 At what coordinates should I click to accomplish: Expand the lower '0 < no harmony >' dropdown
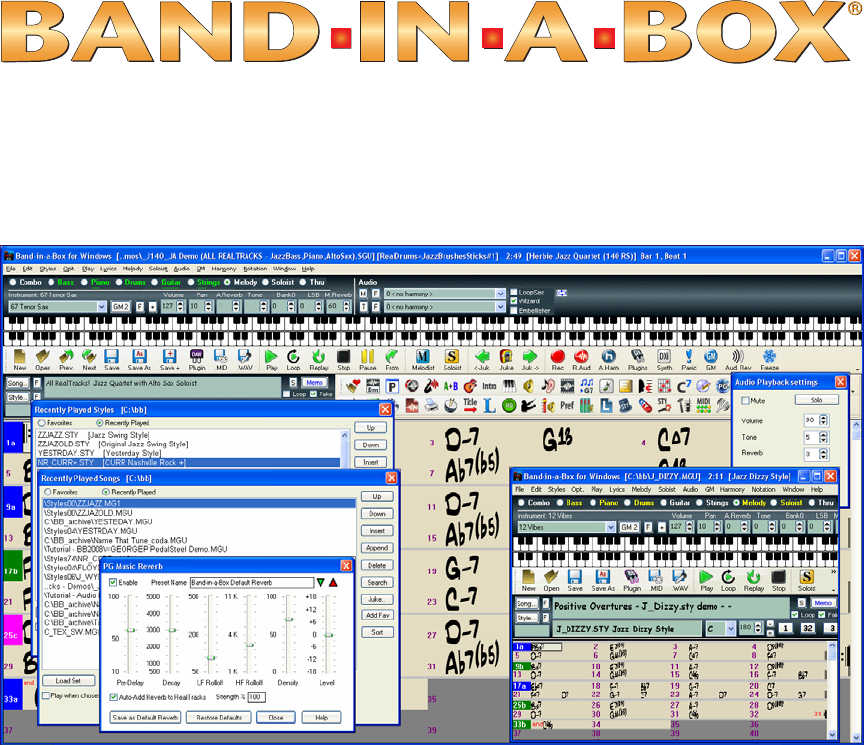tap(500, 306)
